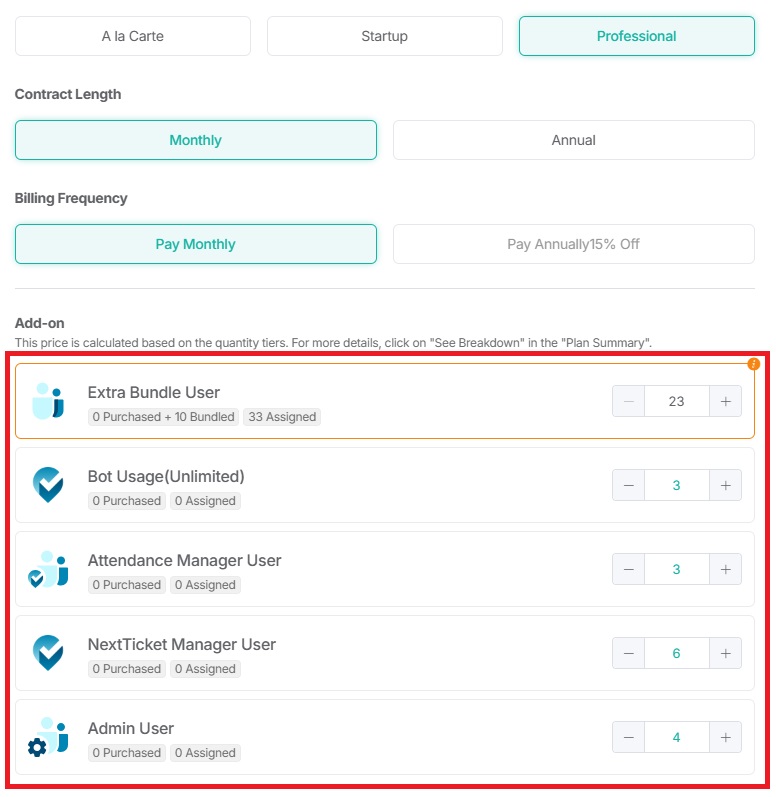The height and width of the screenshot is (797, 776).
Task: Increase Attendance Manager User quantity
Action: pos(726,569)
